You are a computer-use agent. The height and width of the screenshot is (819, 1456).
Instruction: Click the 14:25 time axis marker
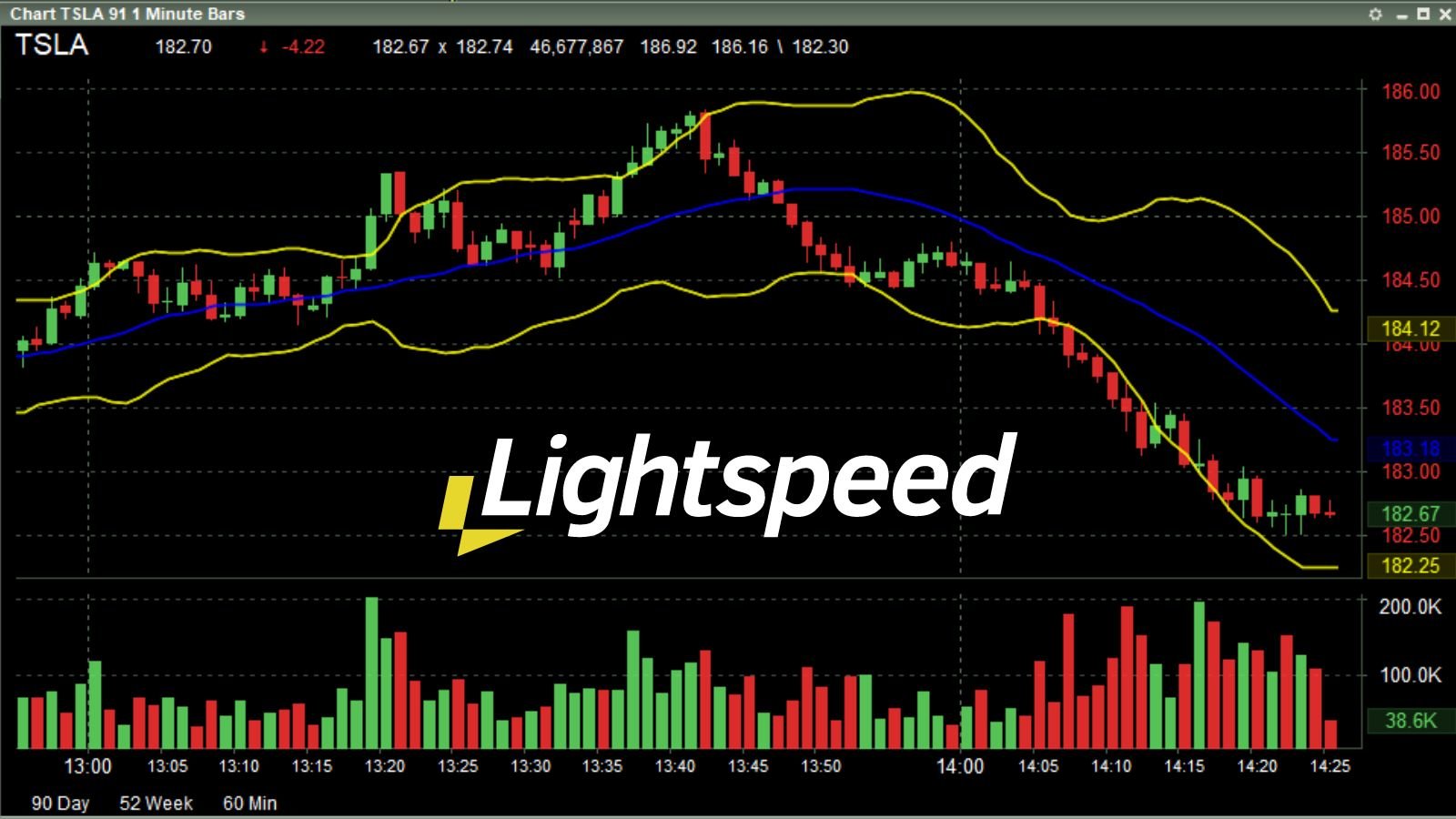click(1330, 766)
